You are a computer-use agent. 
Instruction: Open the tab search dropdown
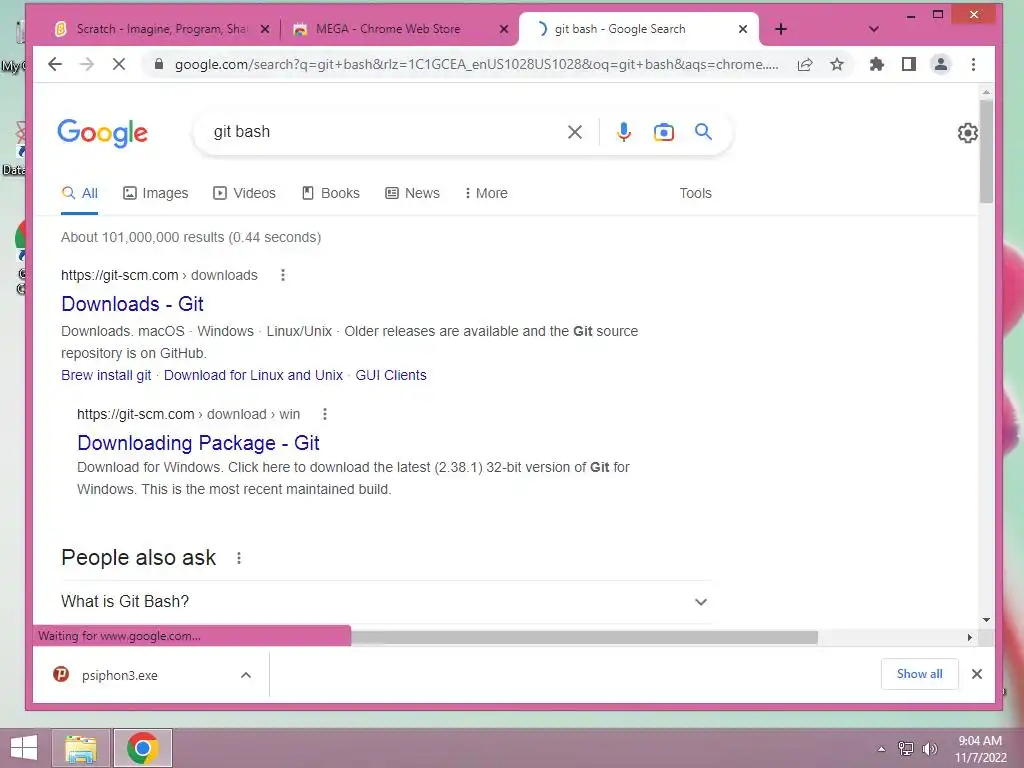pyautogui.click(x=873, y=29)
